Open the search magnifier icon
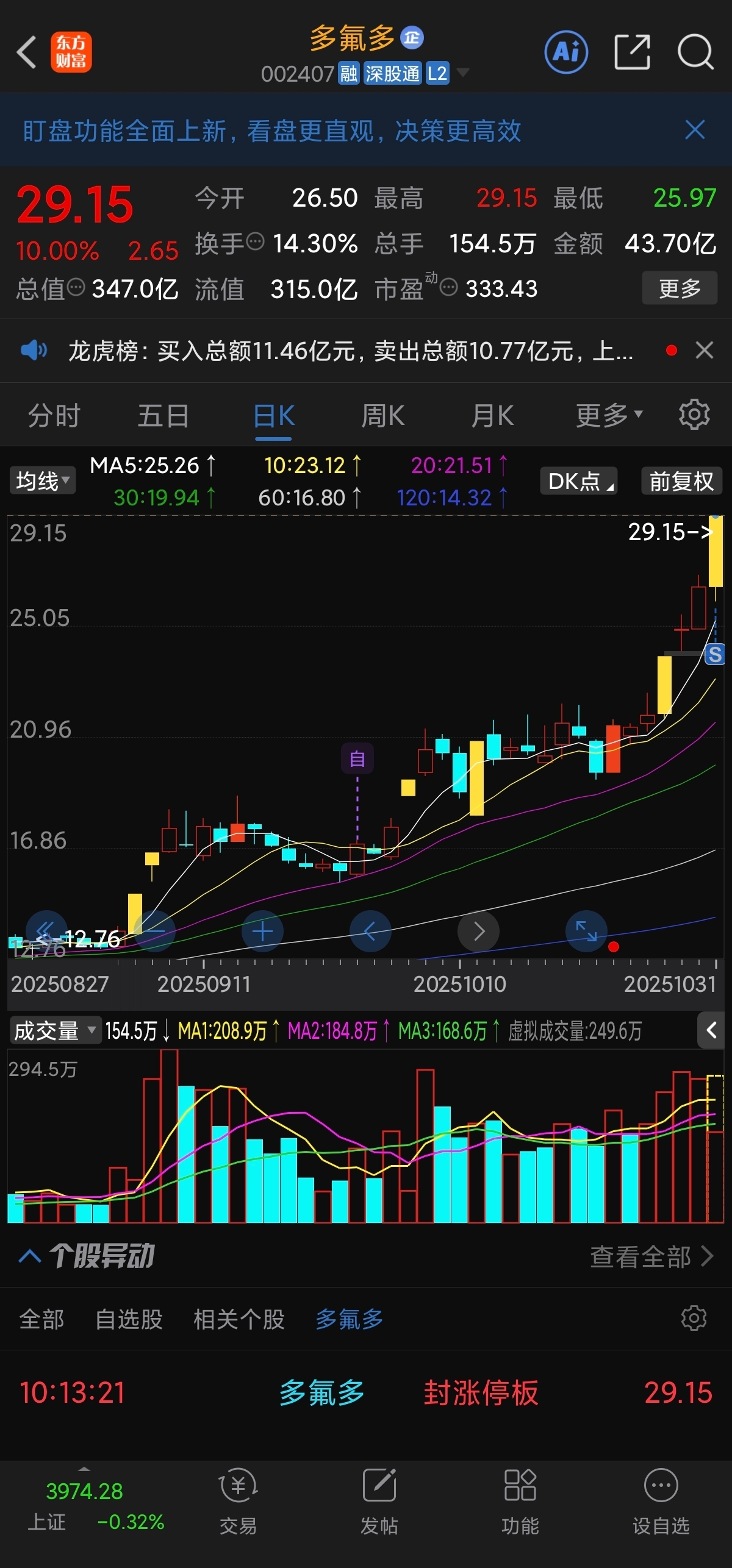 (x=695, y=52)
